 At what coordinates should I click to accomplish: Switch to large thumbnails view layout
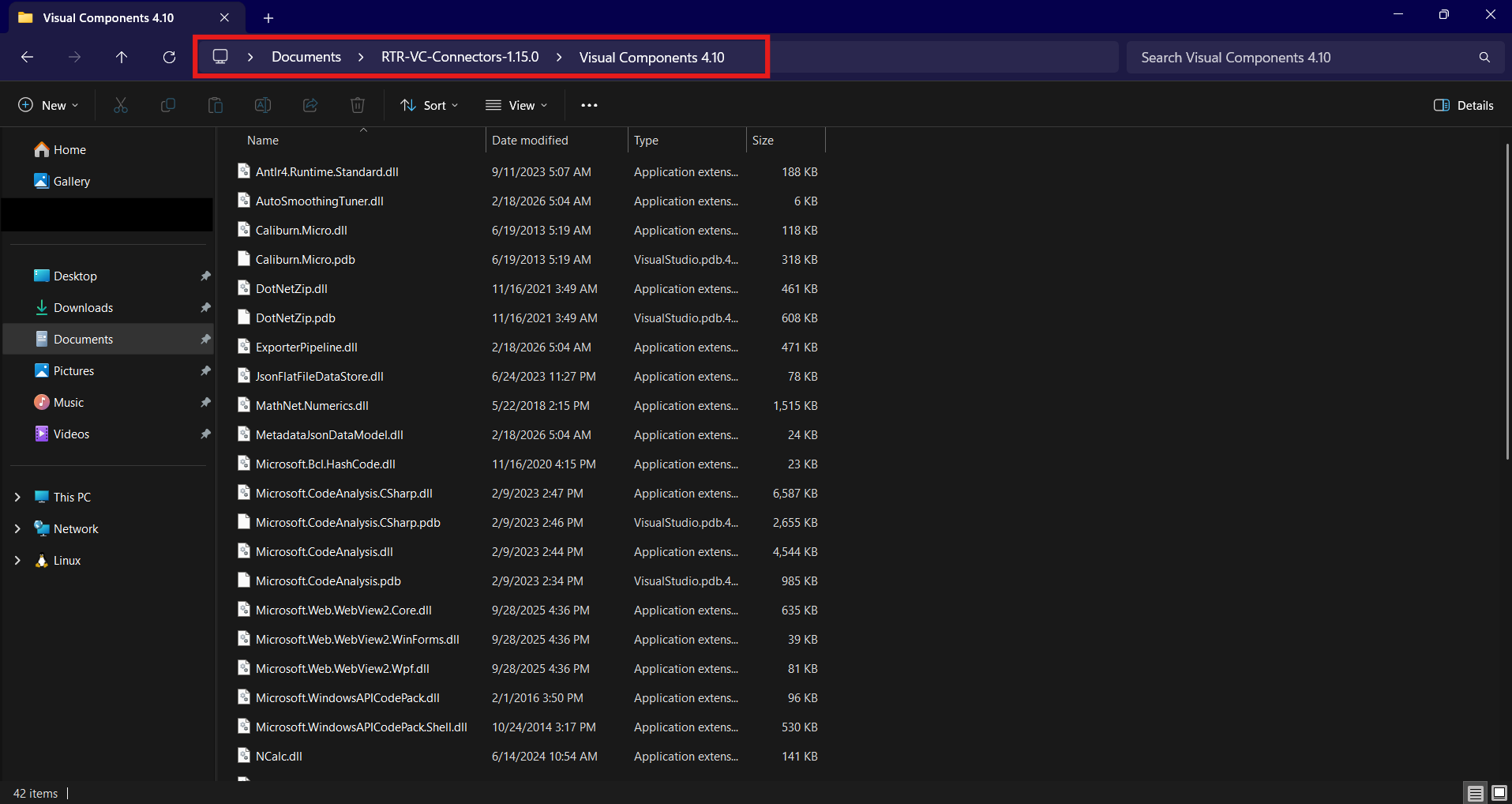point(1499,793)
